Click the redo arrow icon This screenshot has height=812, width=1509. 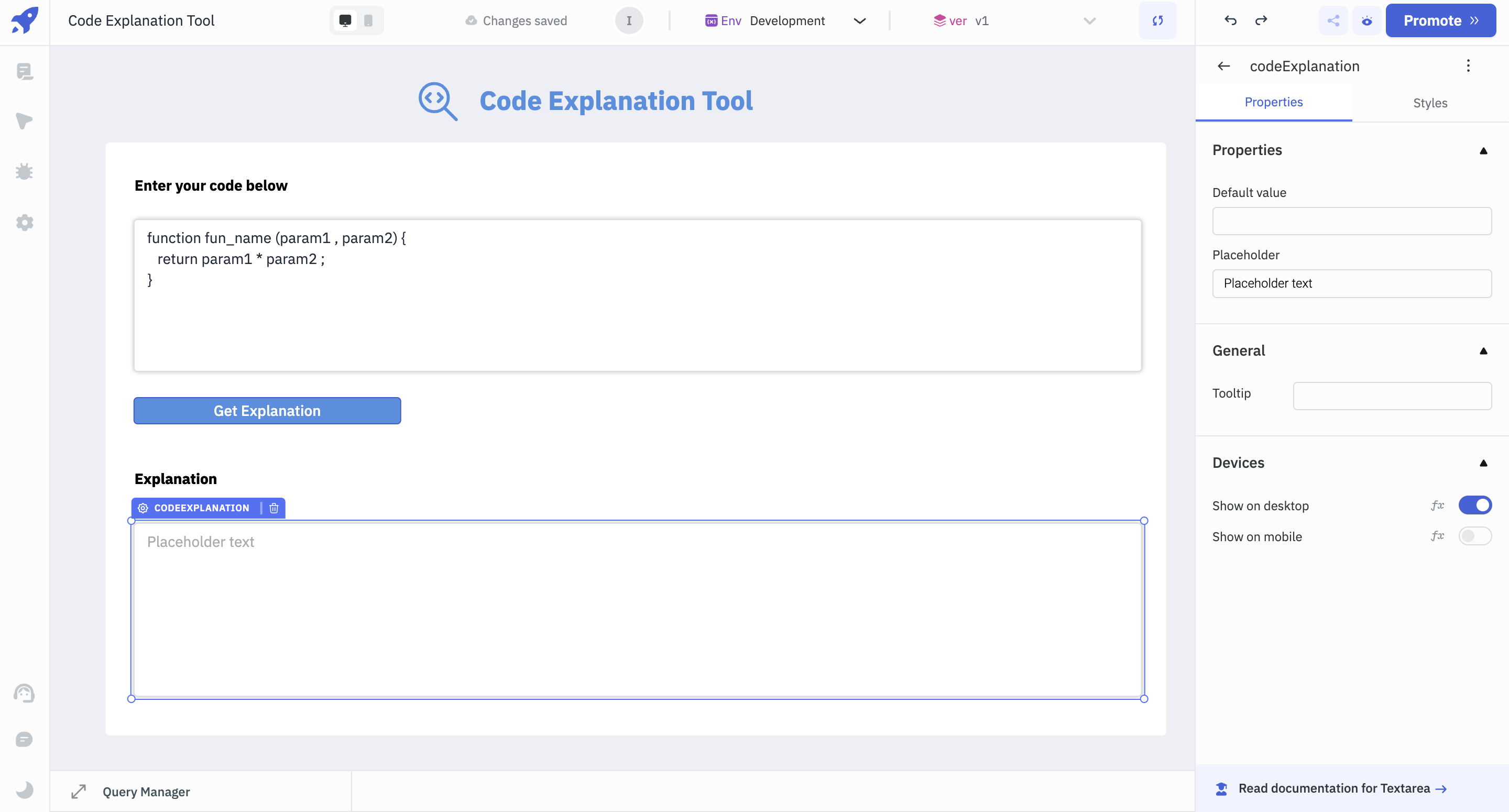1262,20
